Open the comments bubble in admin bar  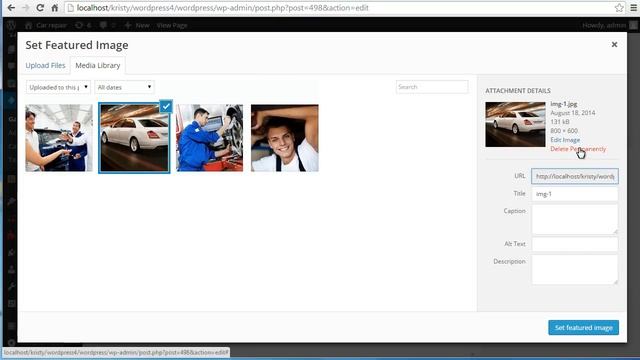[107, 25]
